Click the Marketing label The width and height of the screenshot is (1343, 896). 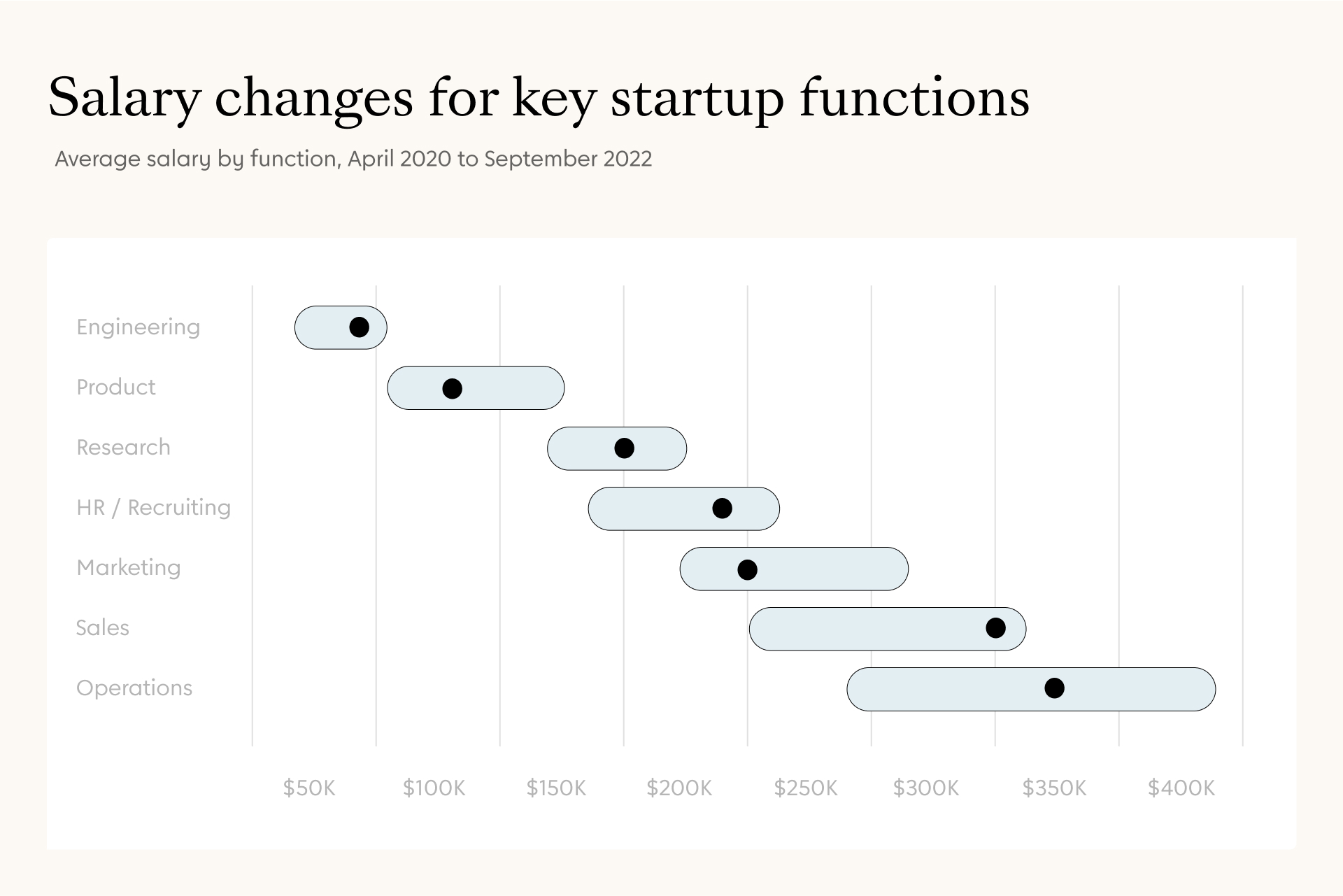129,568
